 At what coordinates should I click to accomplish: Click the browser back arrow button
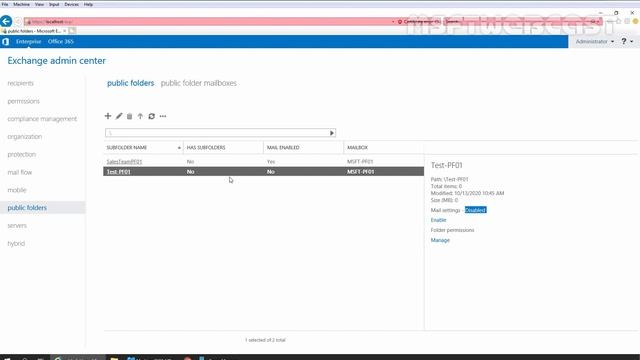pyautogui.click(x=6, y=21)
